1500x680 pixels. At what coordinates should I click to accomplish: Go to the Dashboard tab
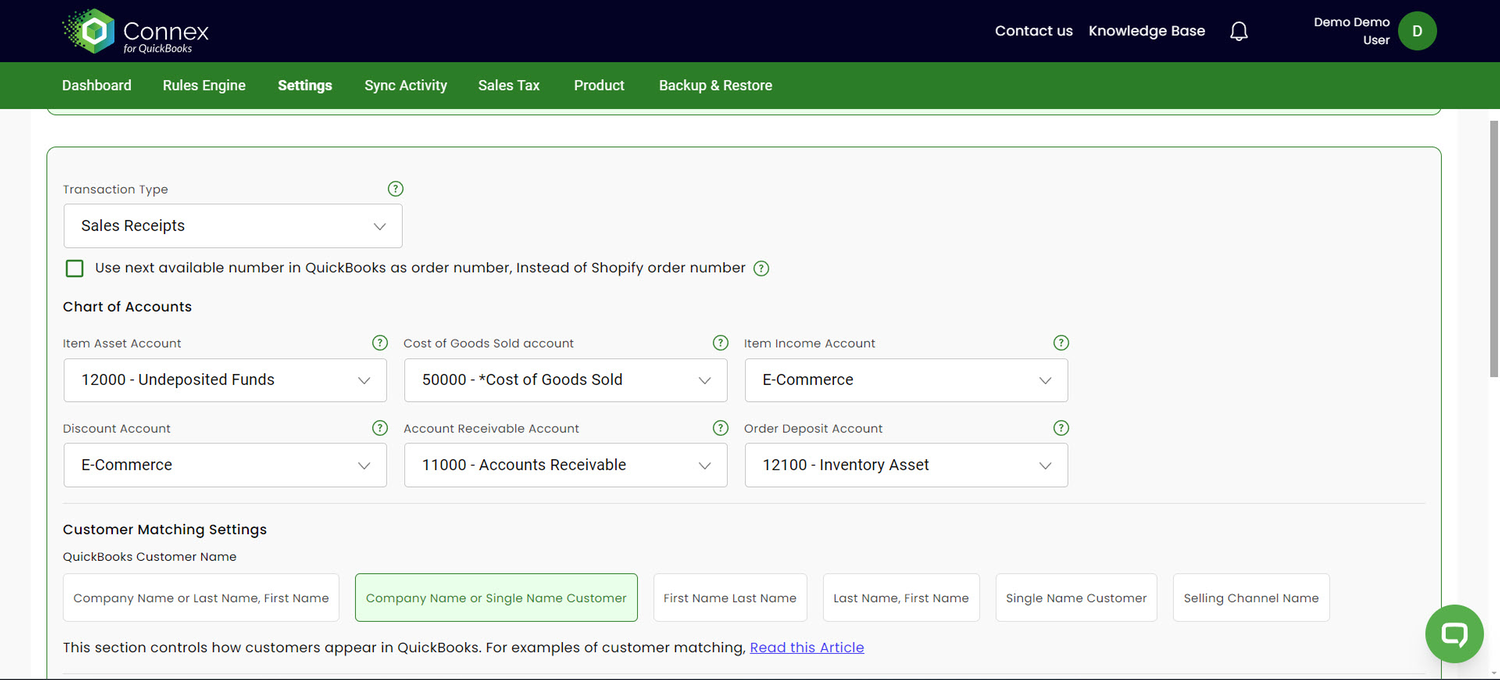97,85
